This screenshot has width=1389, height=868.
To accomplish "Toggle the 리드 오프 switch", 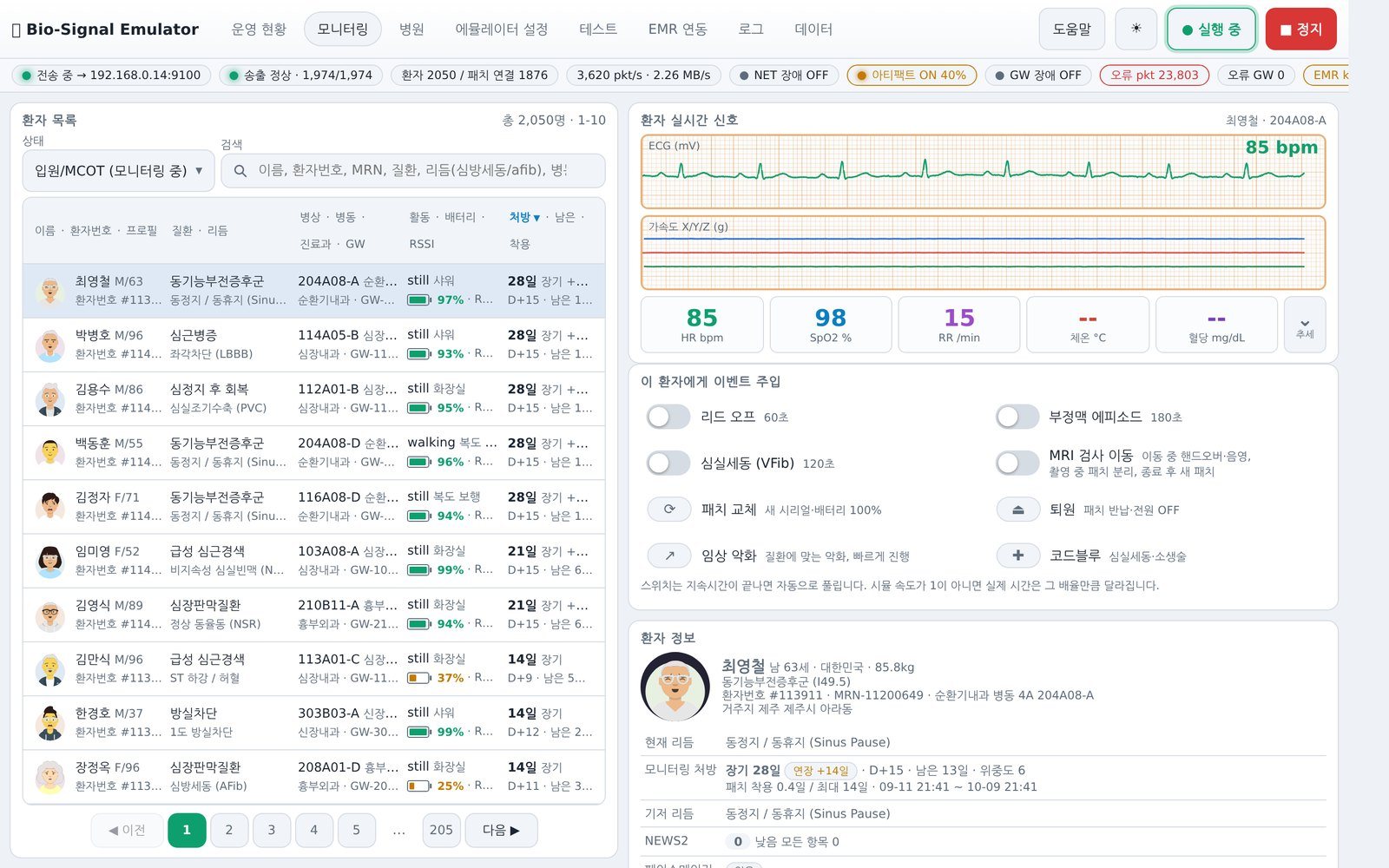I will 668,418.
